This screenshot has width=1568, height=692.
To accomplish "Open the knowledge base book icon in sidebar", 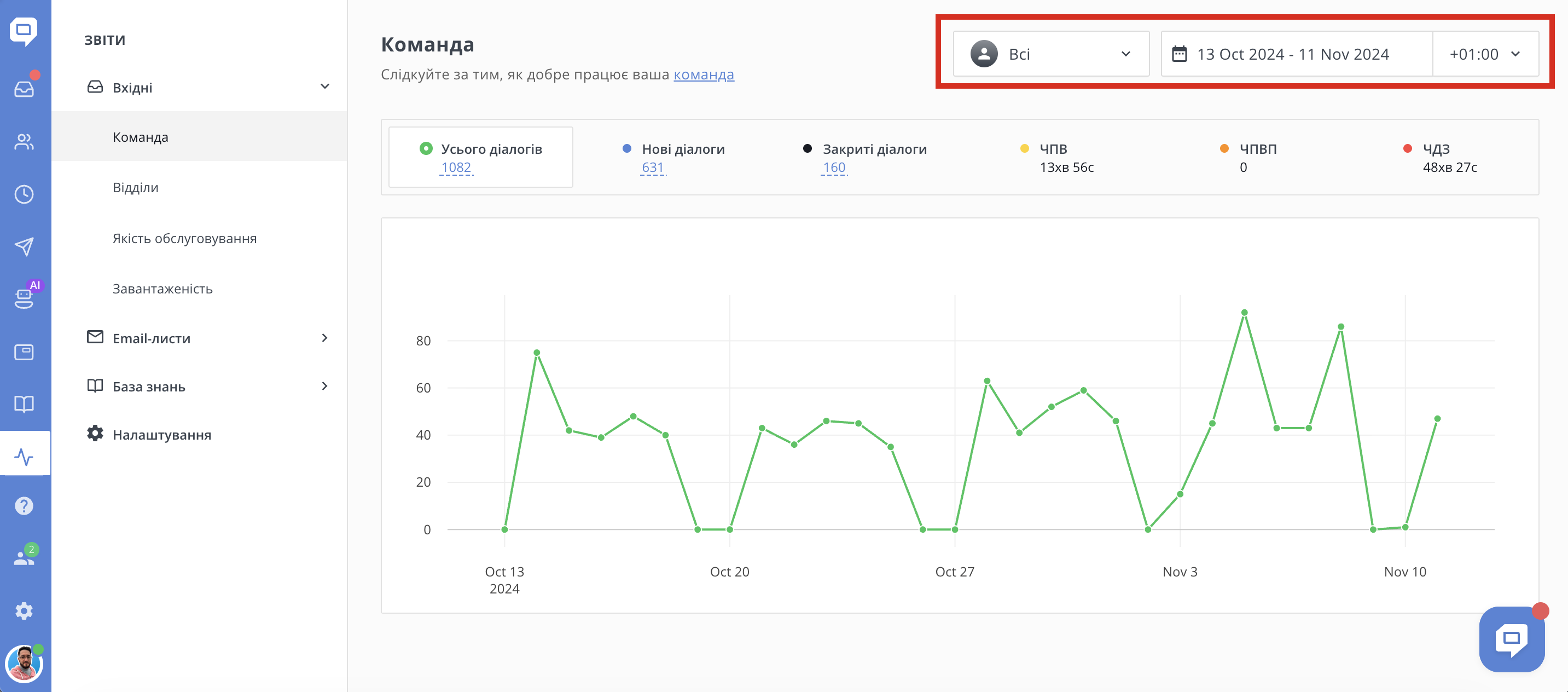I will [x=25, y=404].
